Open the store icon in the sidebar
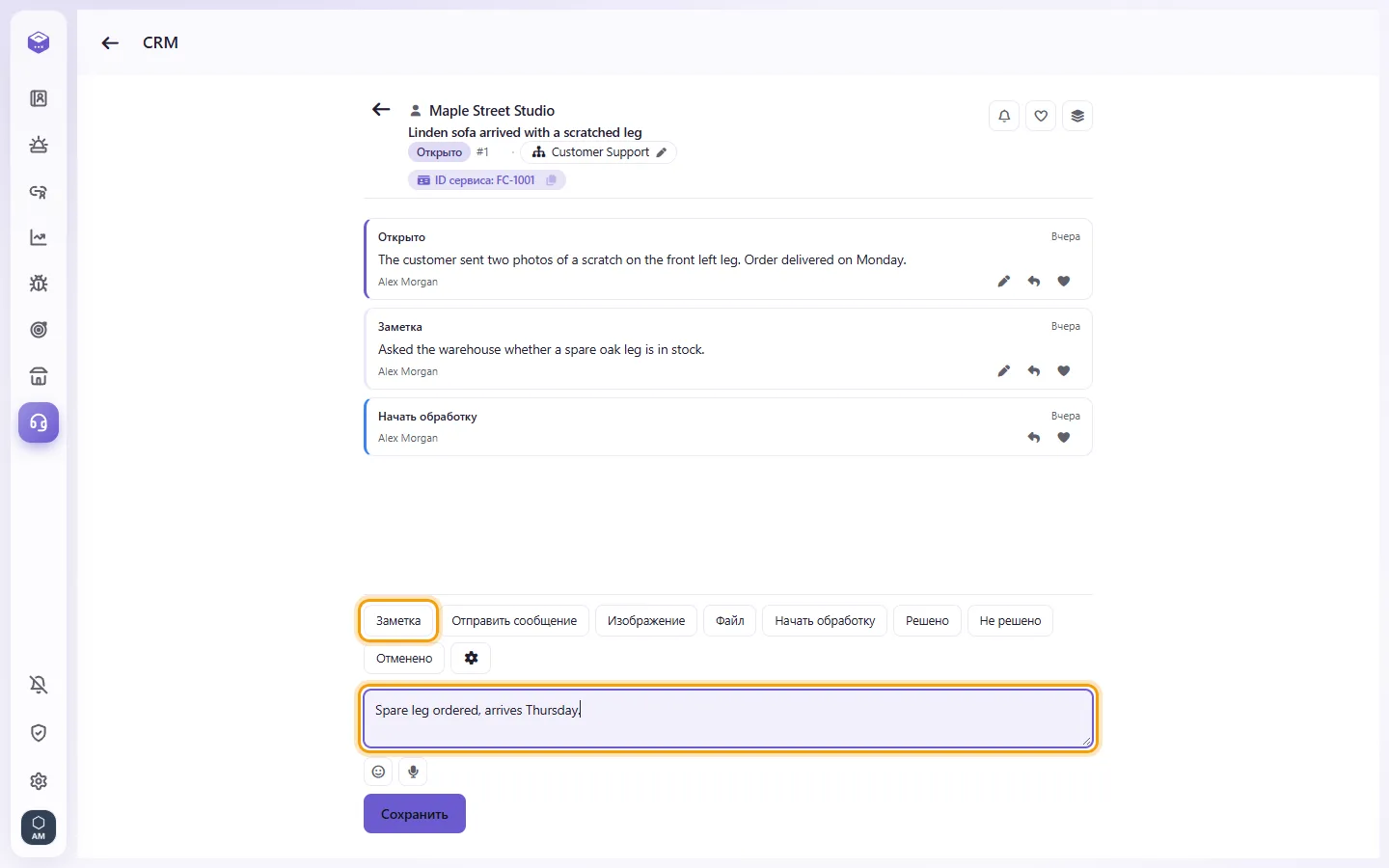This screenshot has width=1389, height=868. (39, 376)
